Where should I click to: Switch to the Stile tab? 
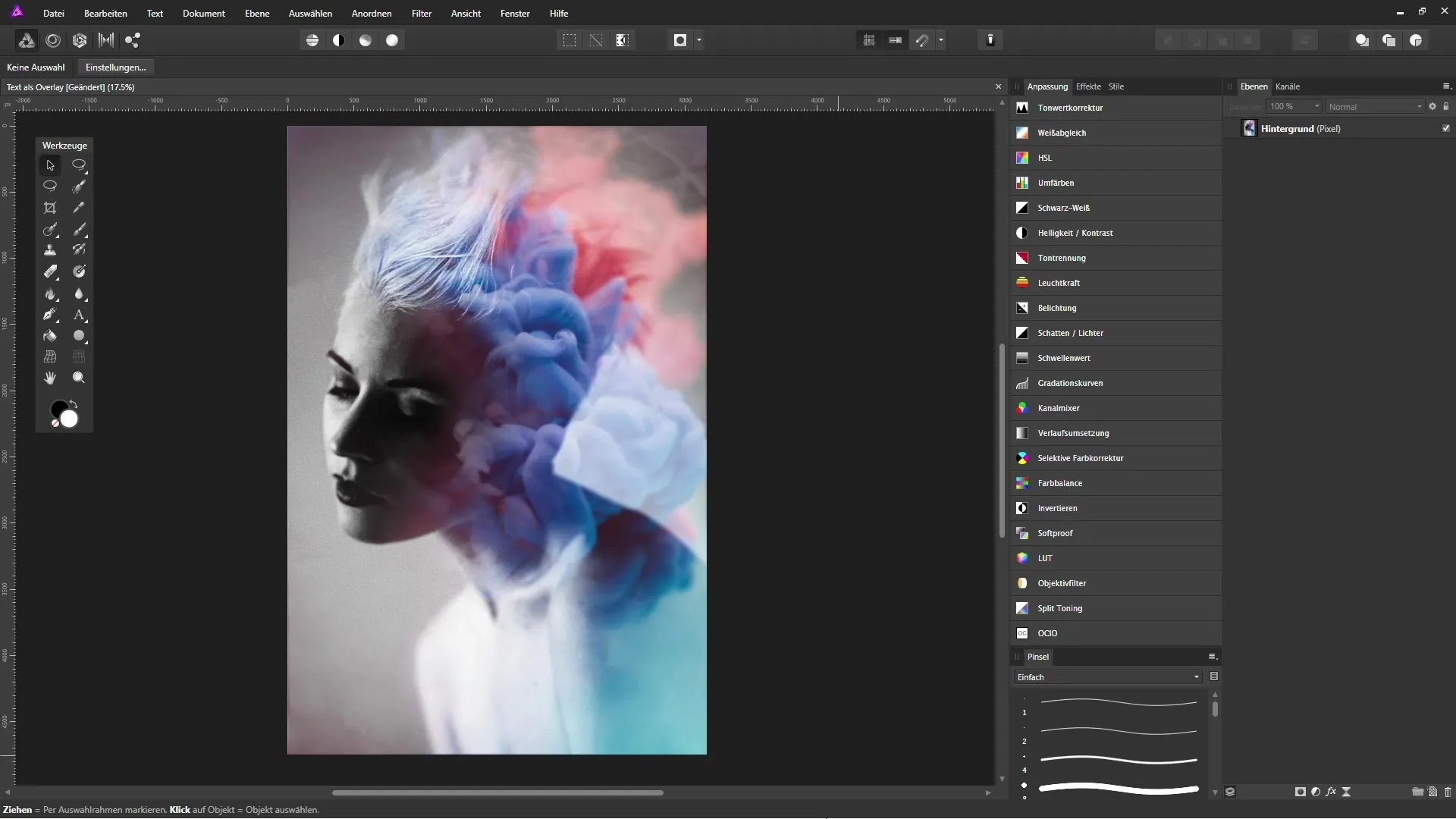coord(1116,86)
